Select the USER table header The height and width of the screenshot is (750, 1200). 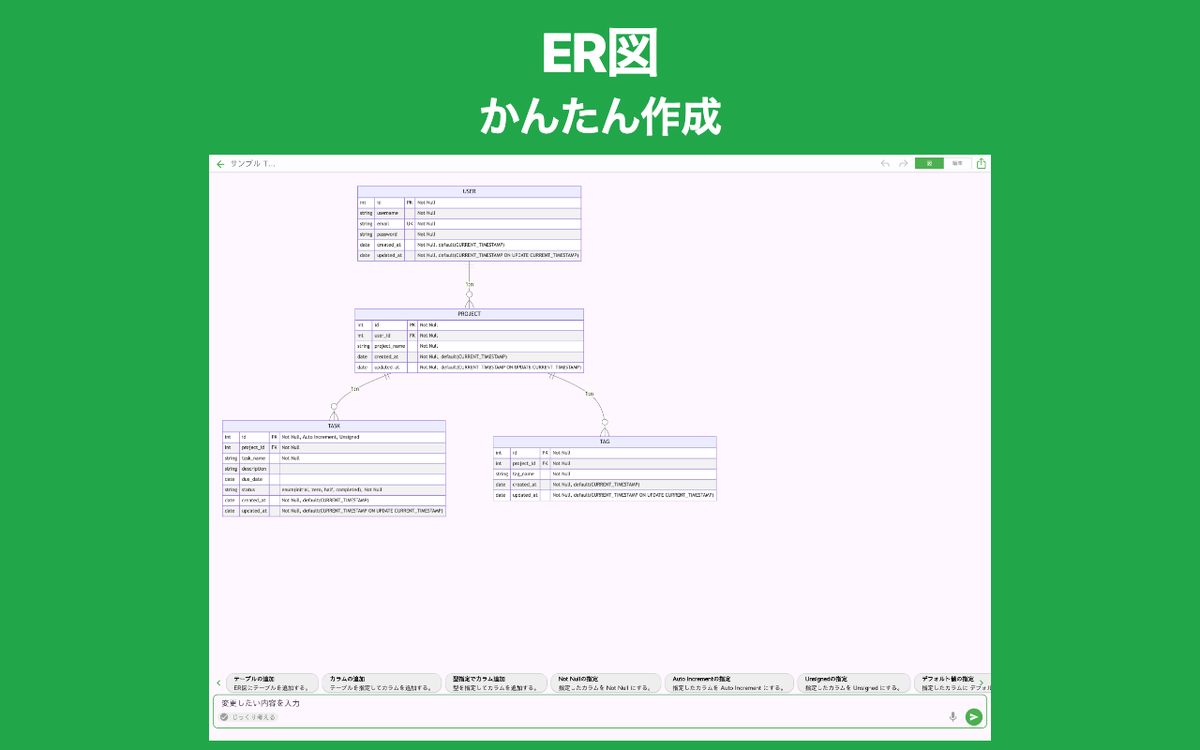(469, 191)
